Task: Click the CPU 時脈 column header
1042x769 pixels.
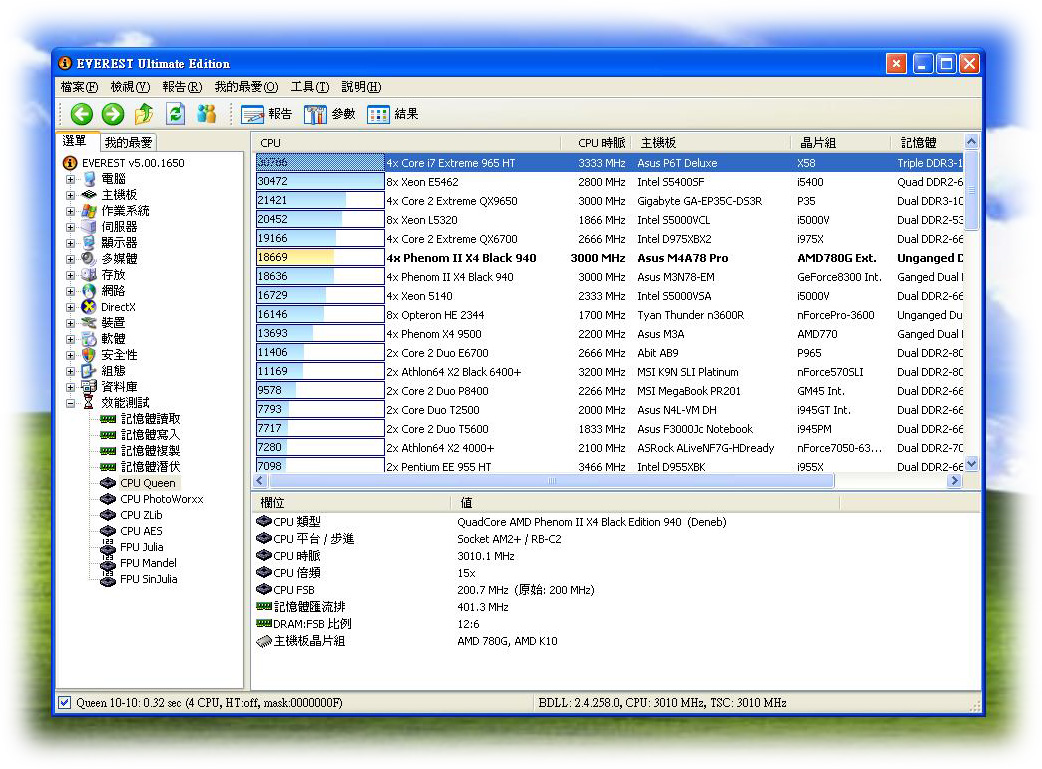Action: coord(601,143)
